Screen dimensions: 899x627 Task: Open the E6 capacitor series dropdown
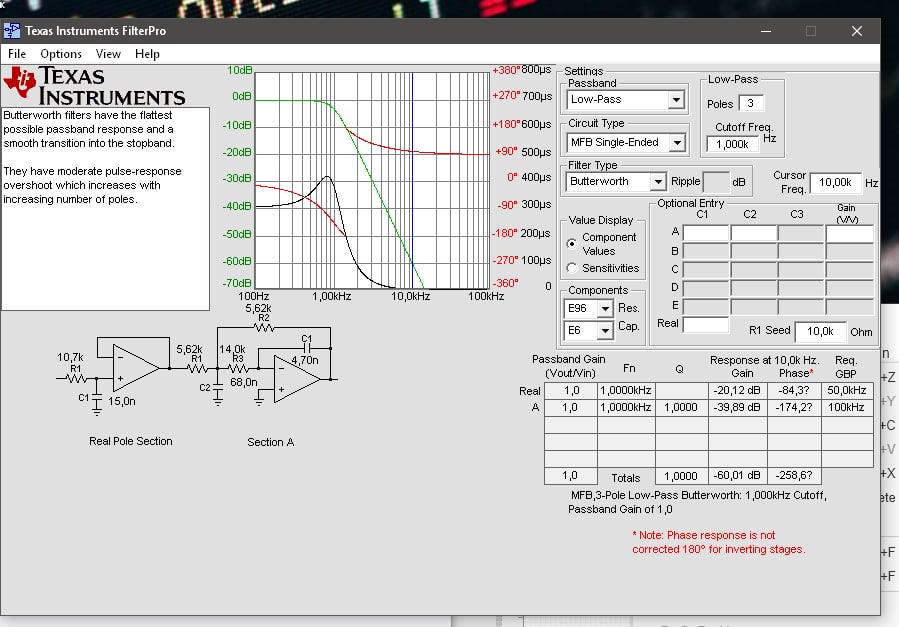(x=605, y=331)
